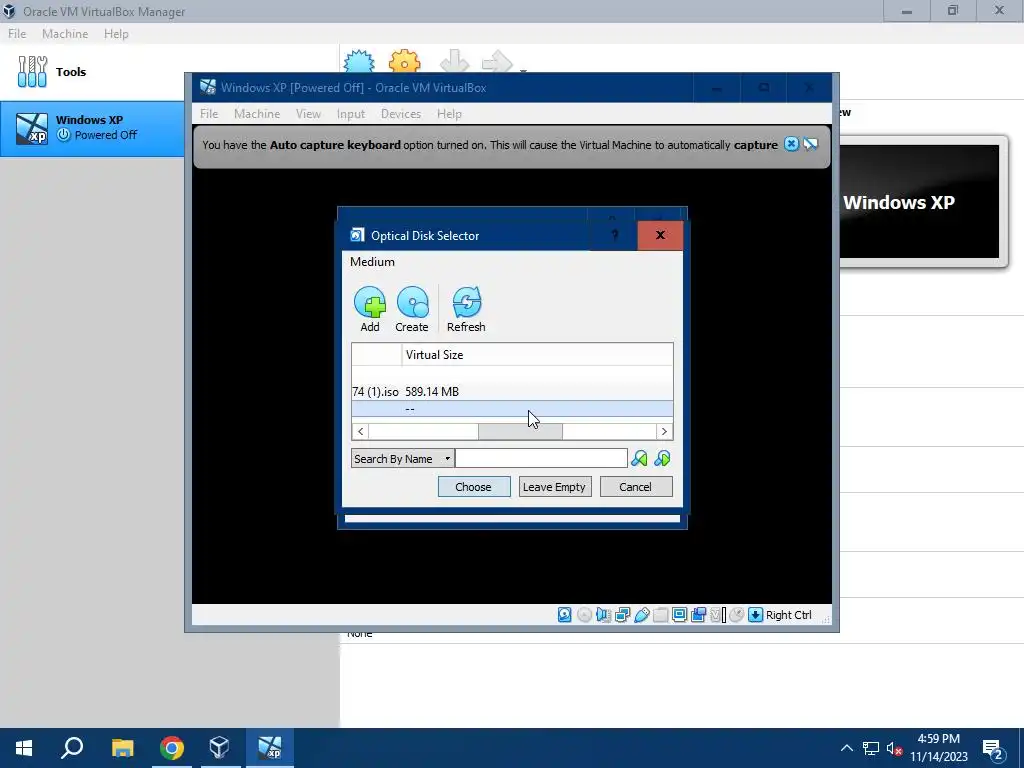The image size is (1024, 768).
Task: Open Search By Name dropdown
Action: pos(402,458)
